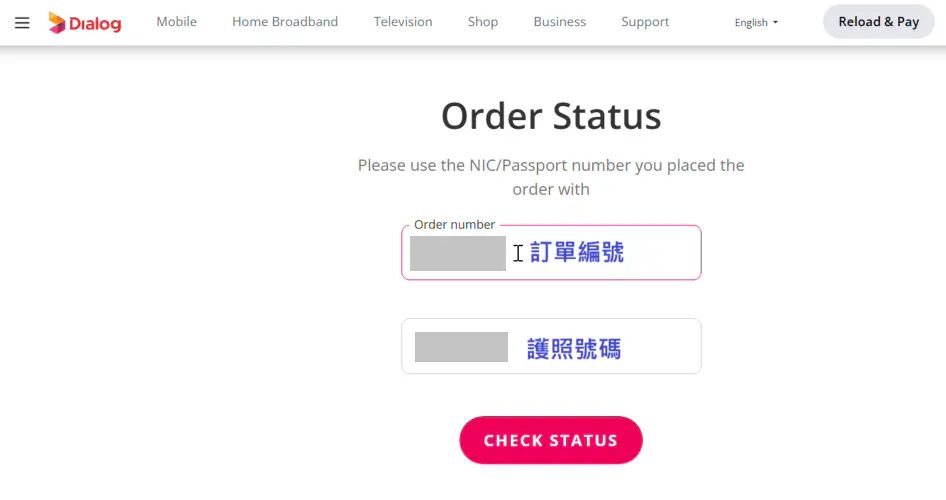Expand the English language dropdown
This screenshot has height=500, width=946.
point(756,22)
